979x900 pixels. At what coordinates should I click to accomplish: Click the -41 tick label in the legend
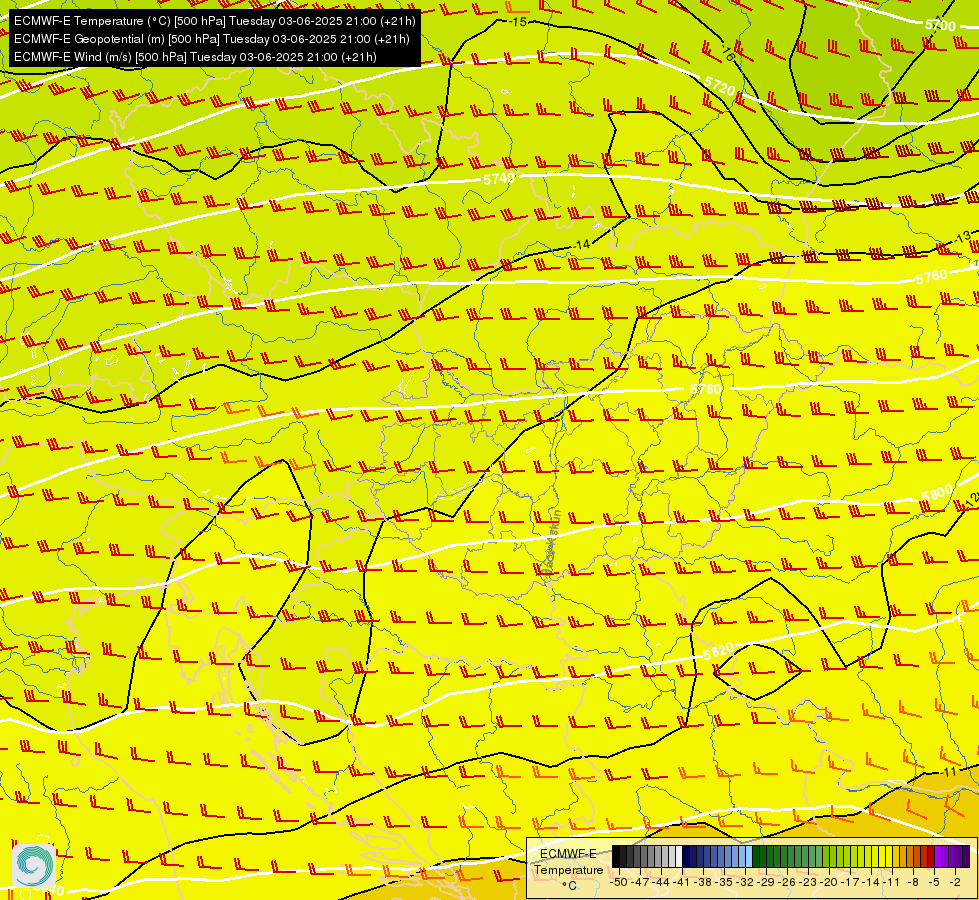coord(682,882)
